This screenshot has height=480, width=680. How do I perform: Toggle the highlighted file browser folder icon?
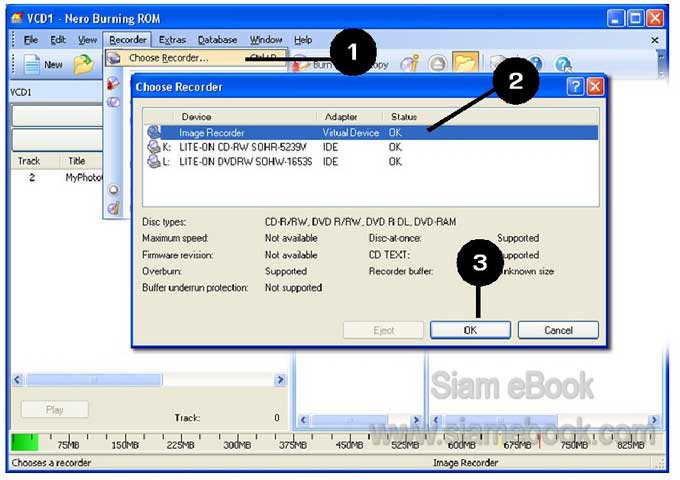pos(465,62)
